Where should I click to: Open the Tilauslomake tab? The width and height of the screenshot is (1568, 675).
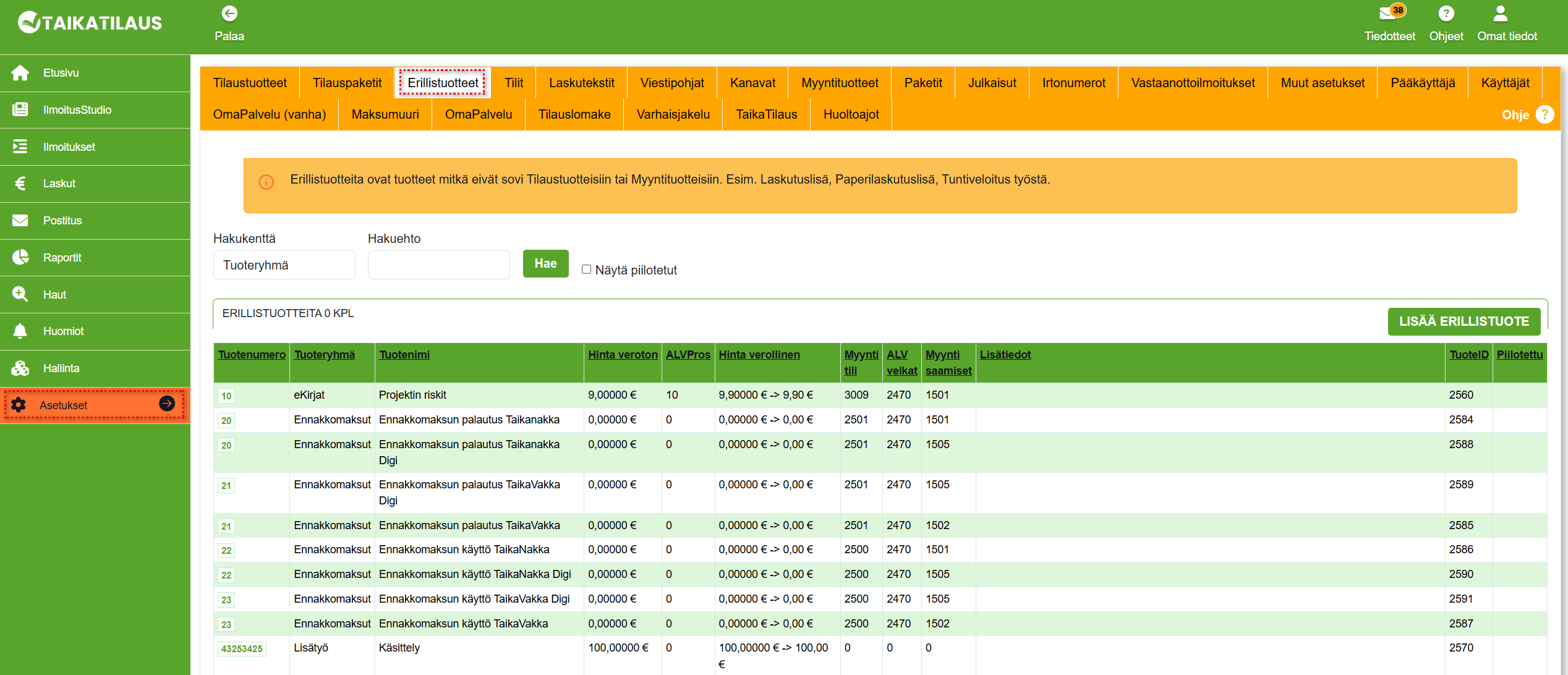pyautogui.click(x=574, y=114)
